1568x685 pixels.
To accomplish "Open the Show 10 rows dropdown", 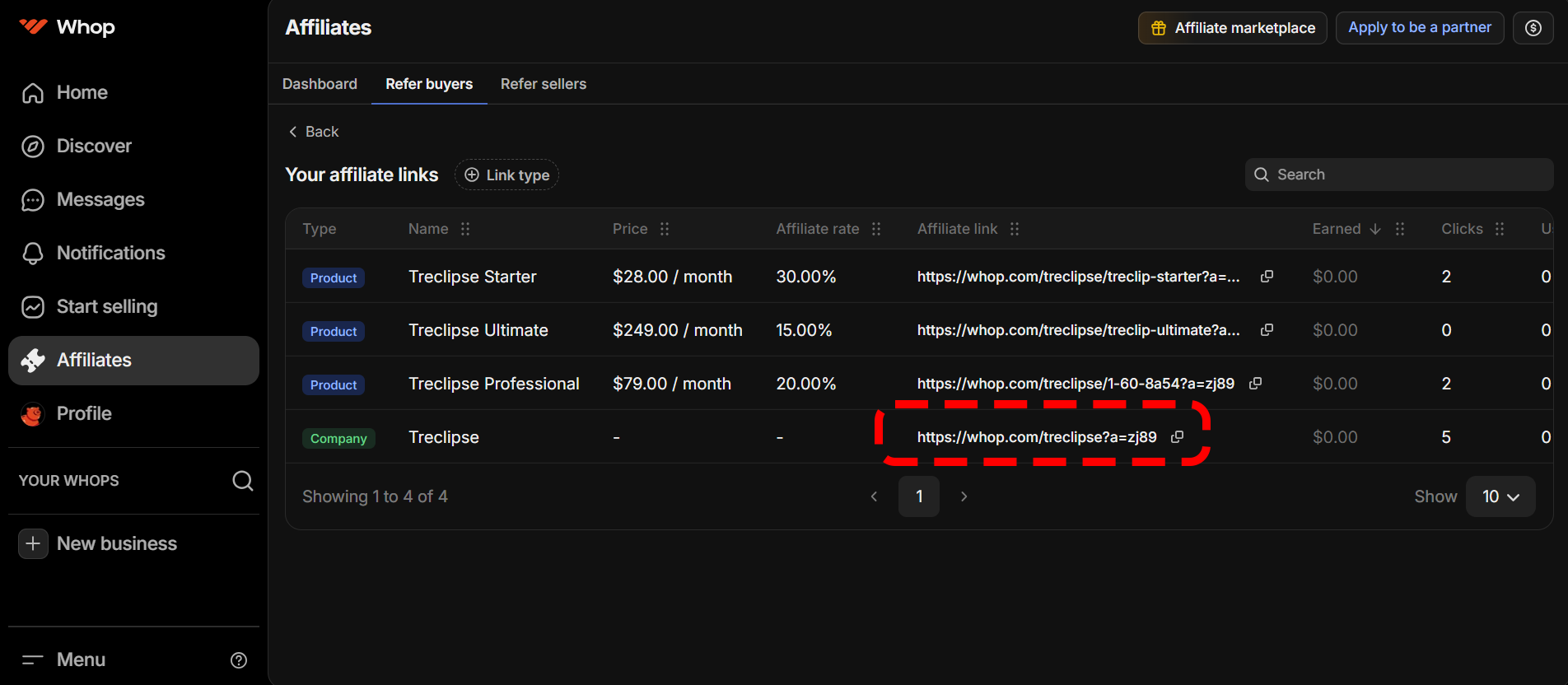I will tap(1500, 496).
